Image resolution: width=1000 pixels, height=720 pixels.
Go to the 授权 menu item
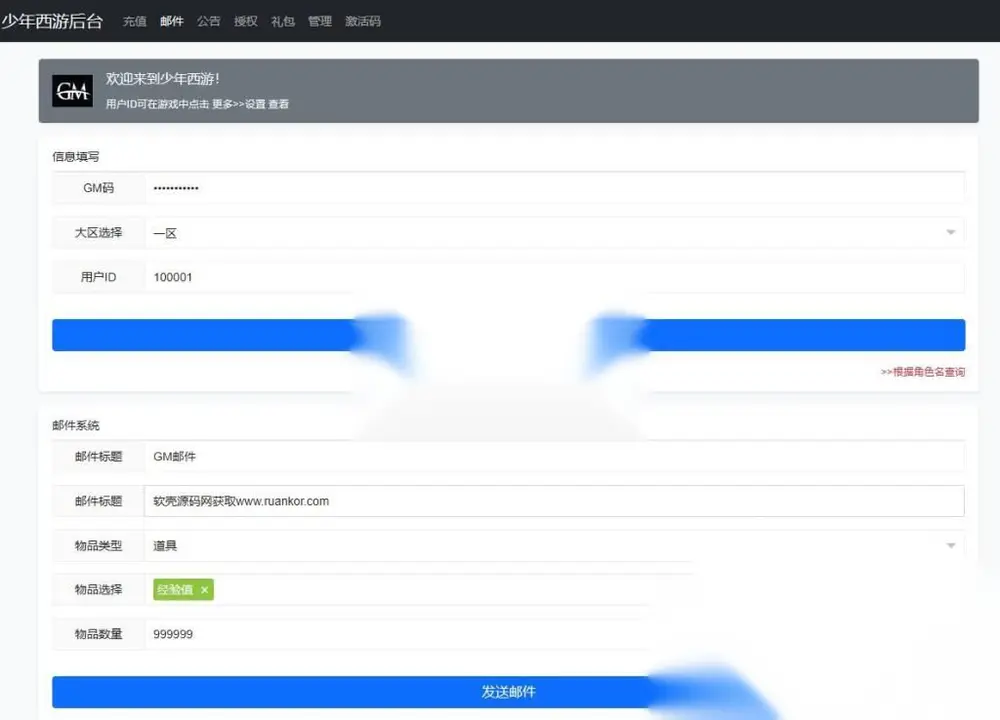246,21
